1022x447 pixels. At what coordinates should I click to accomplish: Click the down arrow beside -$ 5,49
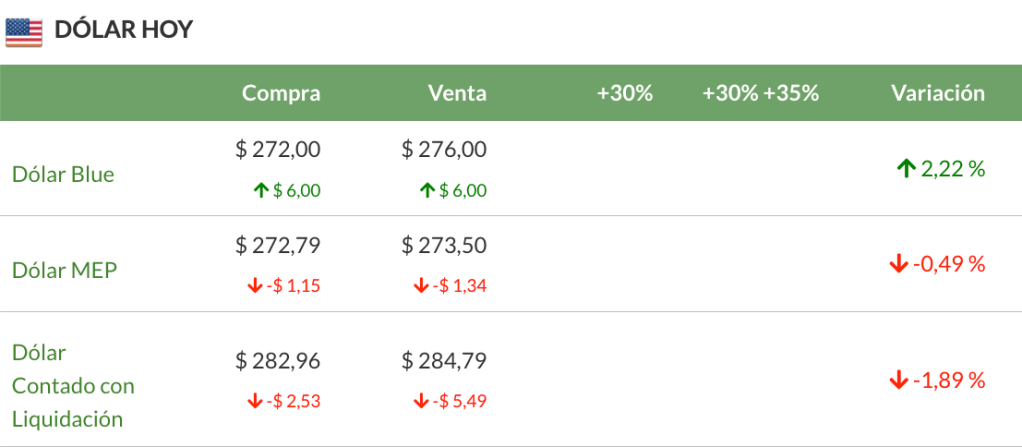421,402
